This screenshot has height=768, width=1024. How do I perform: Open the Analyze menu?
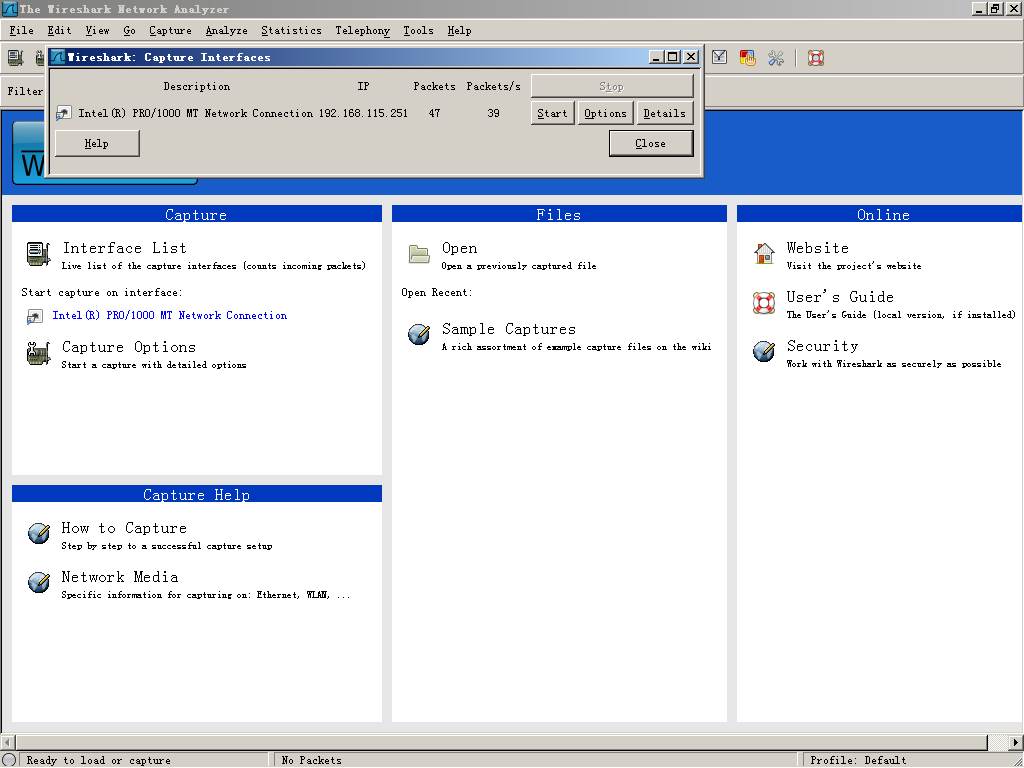227,31
